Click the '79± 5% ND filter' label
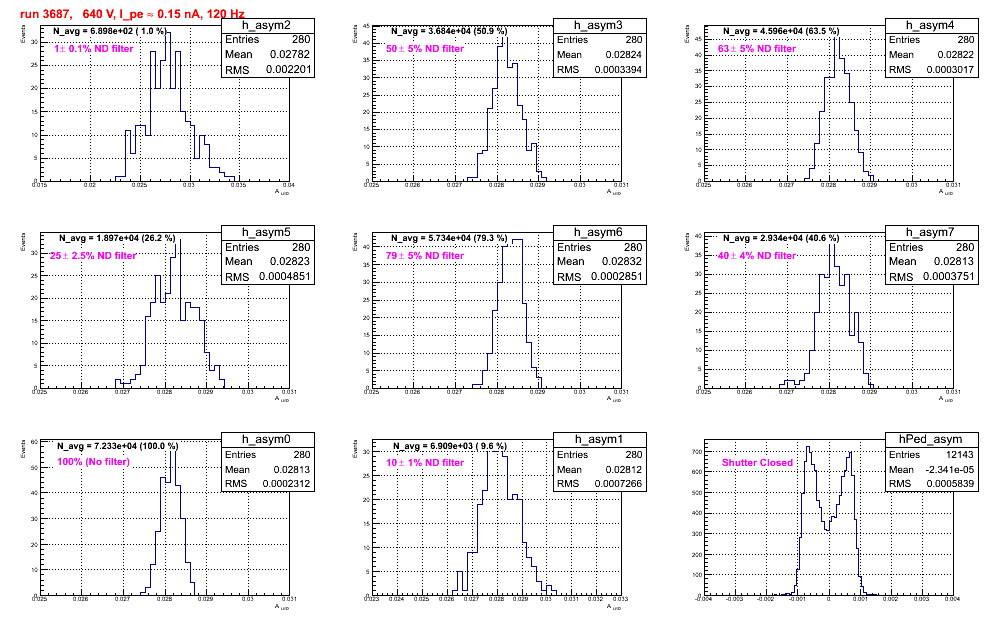The image size is (996, 622). 425,255
